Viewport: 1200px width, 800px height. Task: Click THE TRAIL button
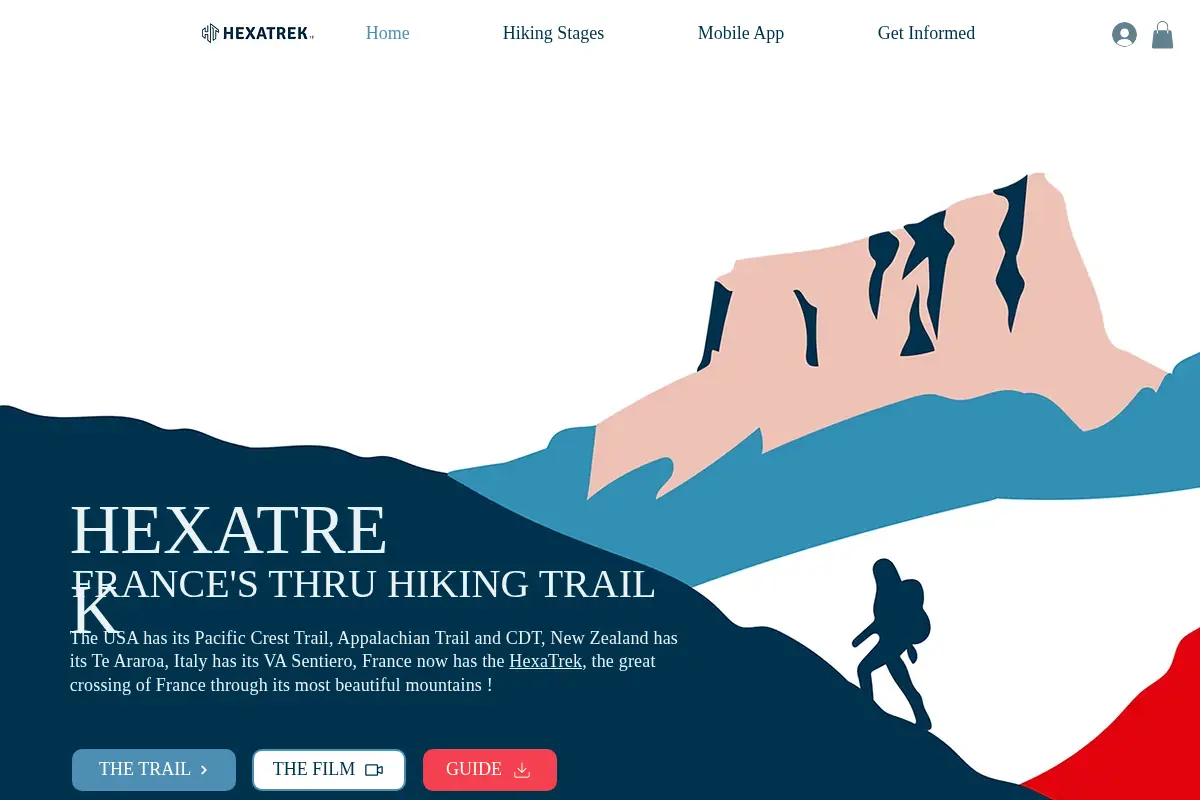[x=154, y=770]
